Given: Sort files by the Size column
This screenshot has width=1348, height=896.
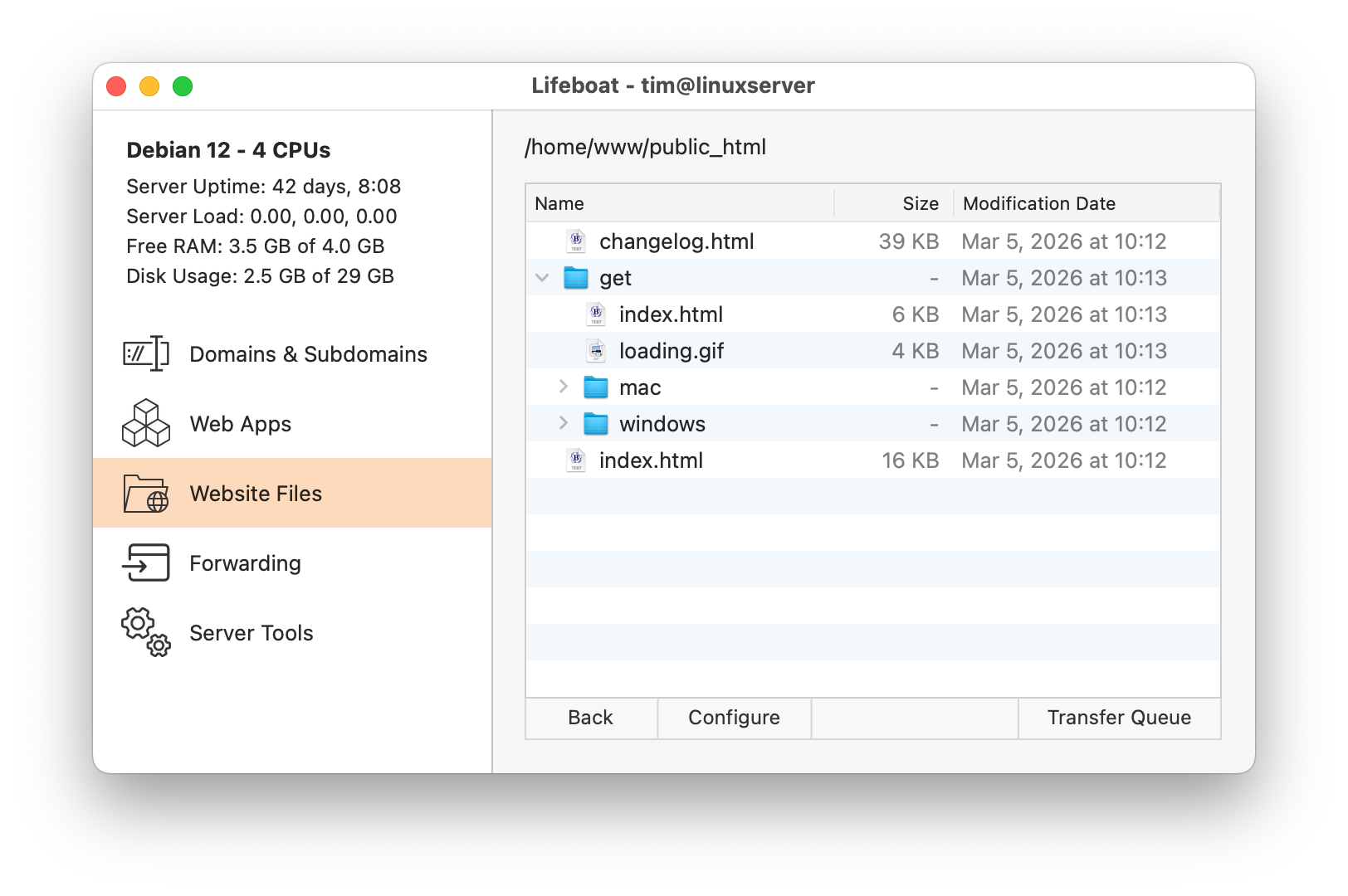Looking at the screenshot, I should point(920,202).
